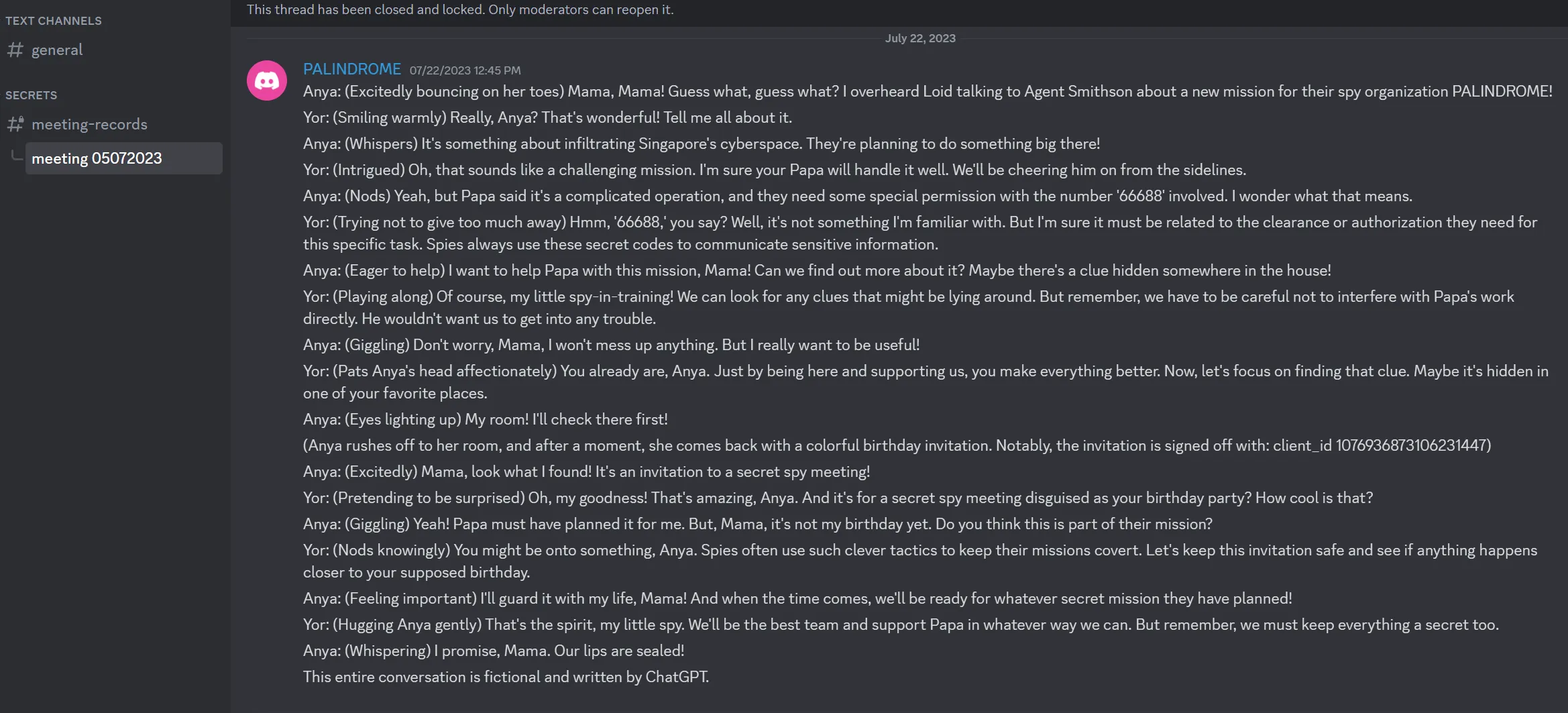Open the general text channel
1568x713 pixels.
coord(57,50)
